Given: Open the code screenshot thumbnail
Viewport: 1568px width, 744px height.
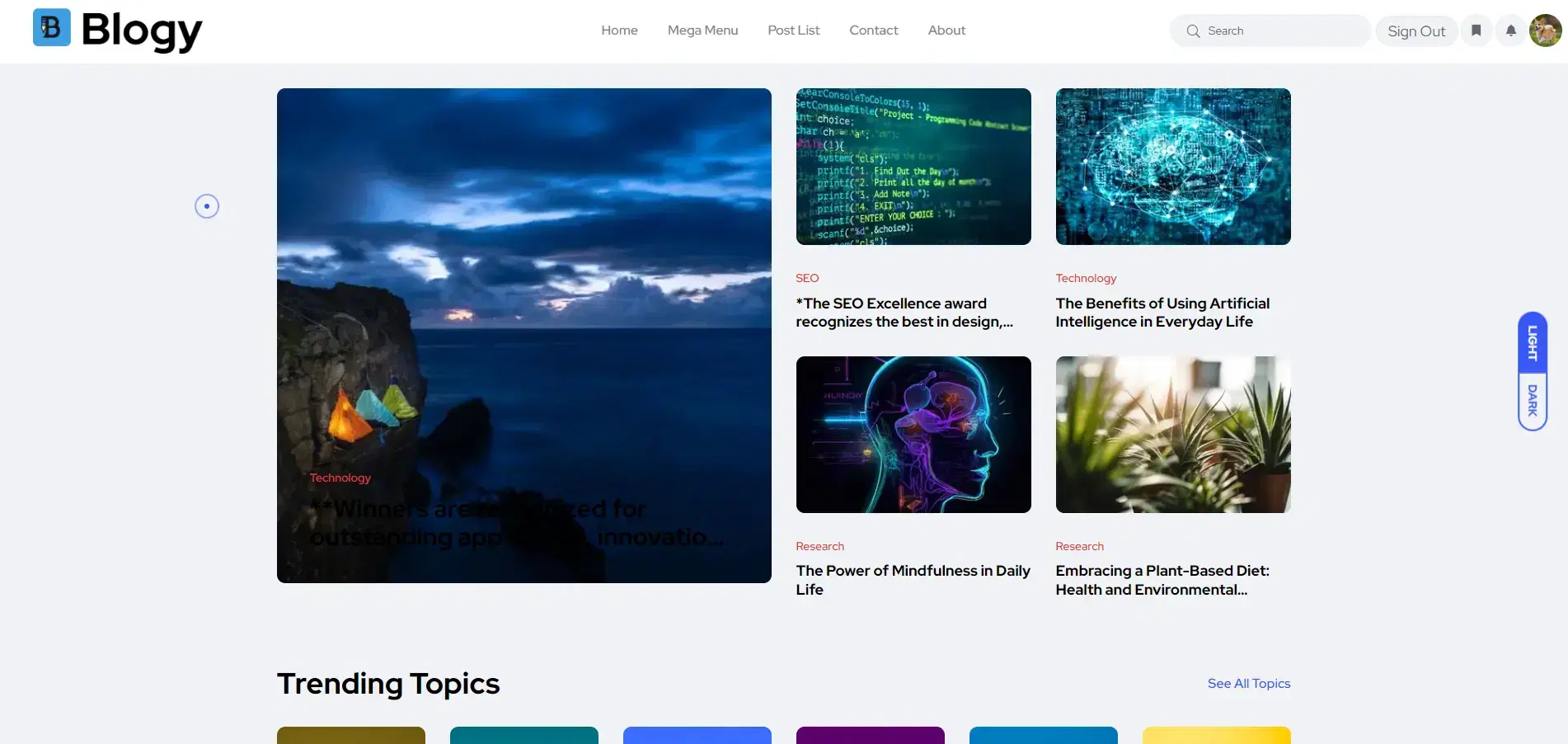Looking at the screenshot, I should pyautogui.click(x=913, y=167).
